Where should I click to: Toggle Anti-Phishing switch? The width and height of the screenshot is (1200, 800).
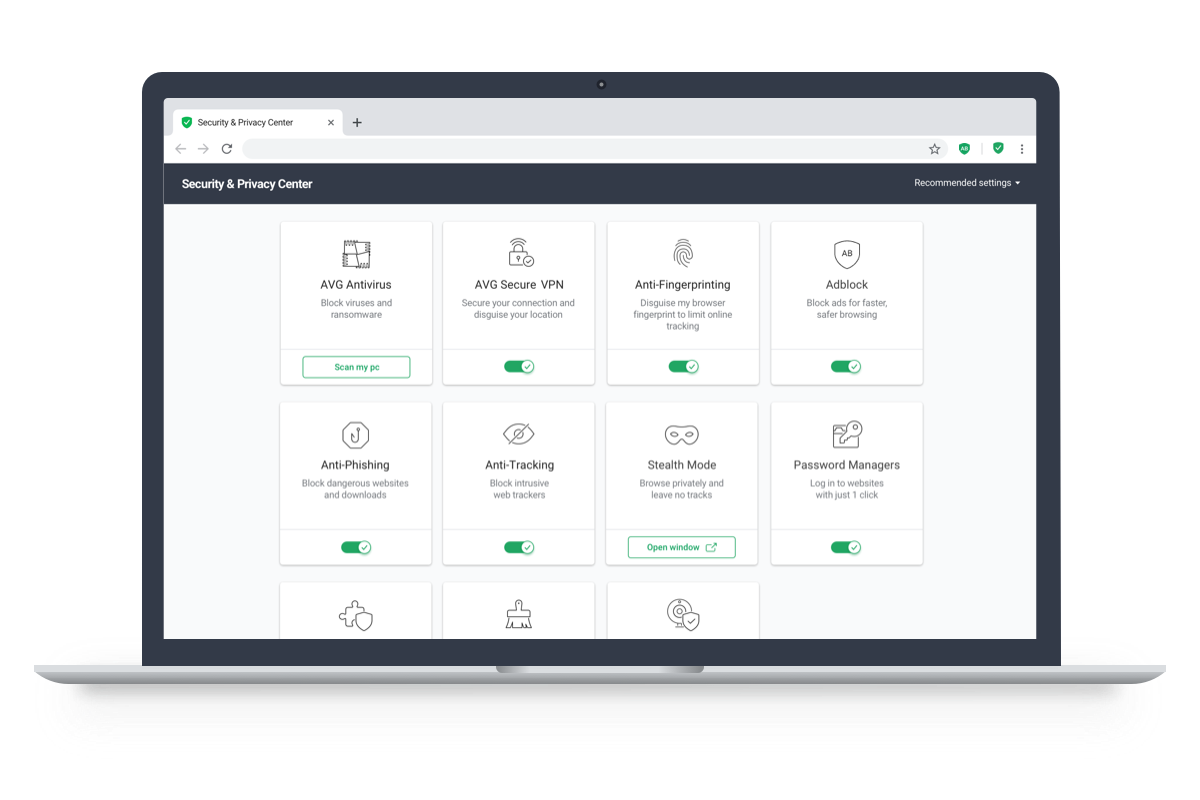[x=356, y=548]
